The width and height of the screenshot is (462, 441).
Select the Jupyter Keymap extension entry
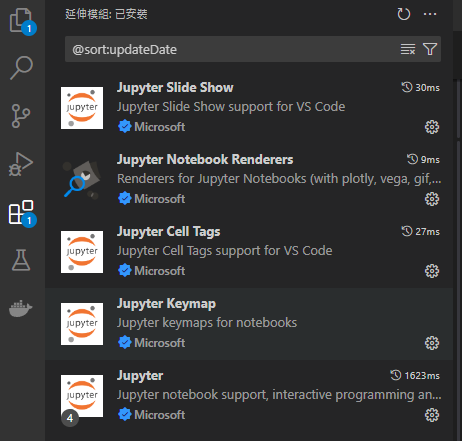[249, 324]
